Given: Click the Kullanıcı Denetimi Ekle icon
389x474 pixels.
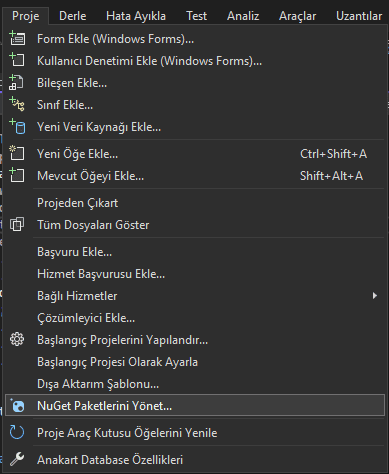Looking at the screenshot, I should [x=17, y=60].
